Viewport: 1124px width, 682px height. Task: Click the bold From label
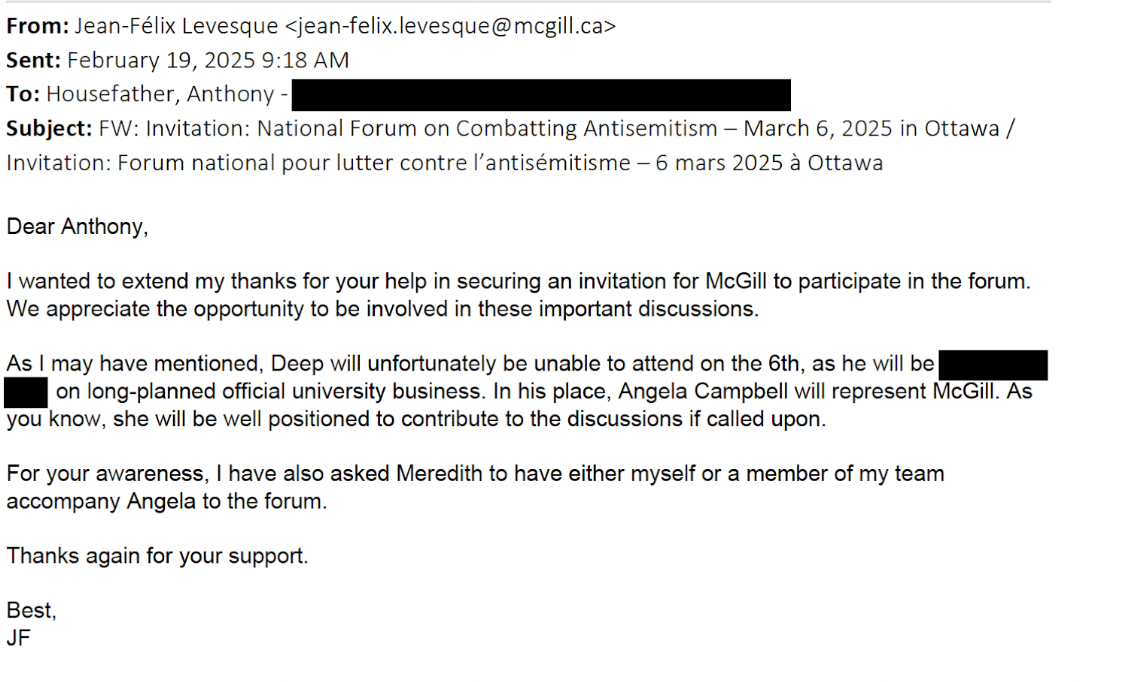(x=35, y=26)
